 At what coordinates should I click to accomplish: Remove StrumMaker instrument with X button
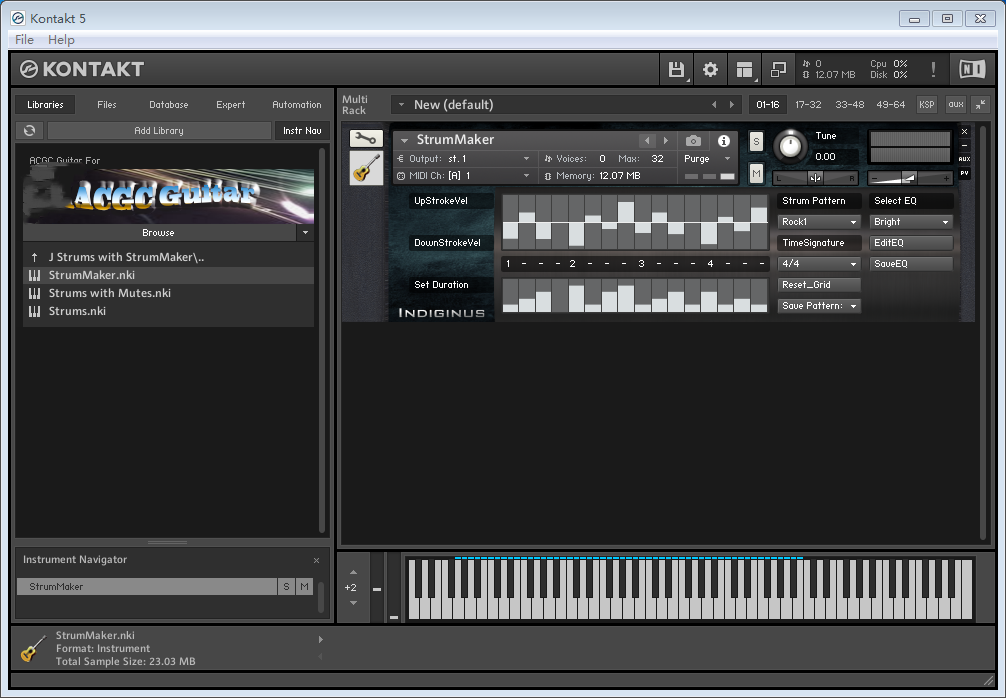pos(964,132)
